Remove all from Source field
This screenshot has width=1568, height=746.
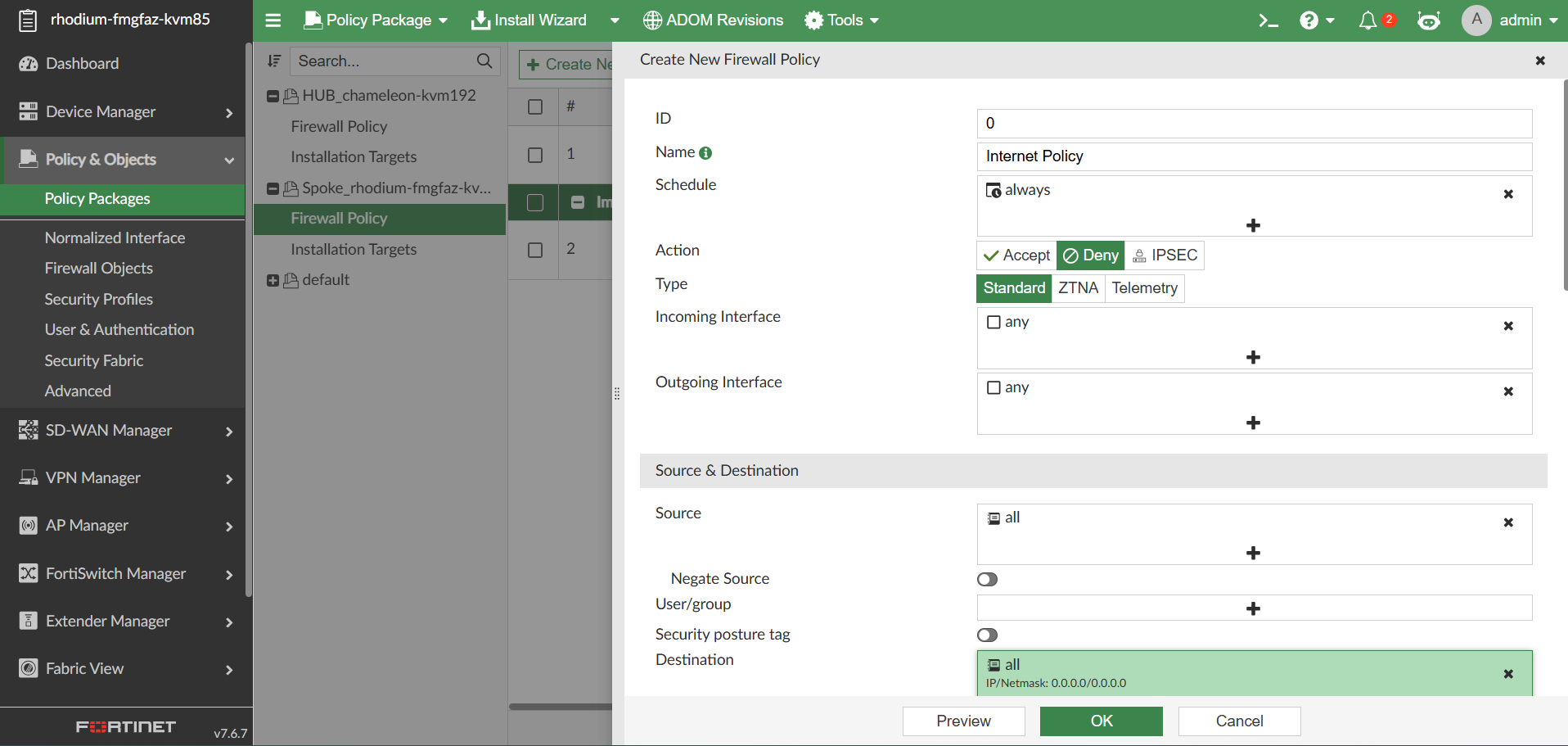1508,522
